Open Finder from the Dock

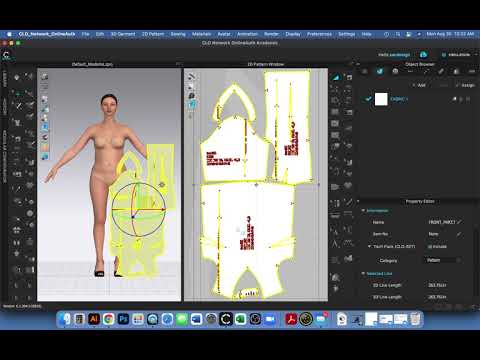pos(64,319)
